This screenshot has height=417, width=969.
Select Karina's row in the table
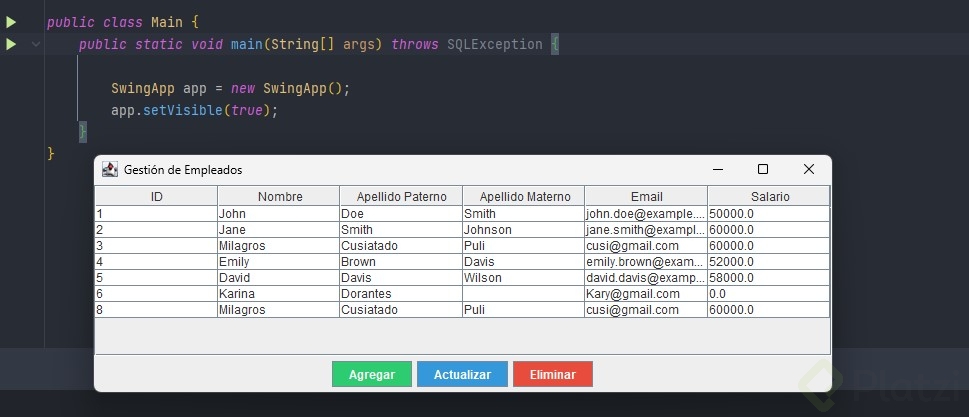(x=279, y=294)
